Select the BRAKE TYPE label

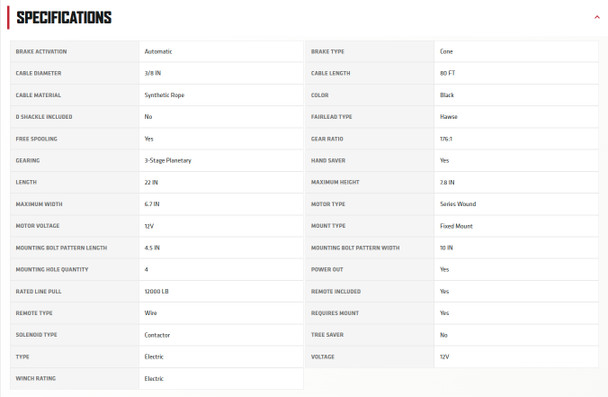327,52
